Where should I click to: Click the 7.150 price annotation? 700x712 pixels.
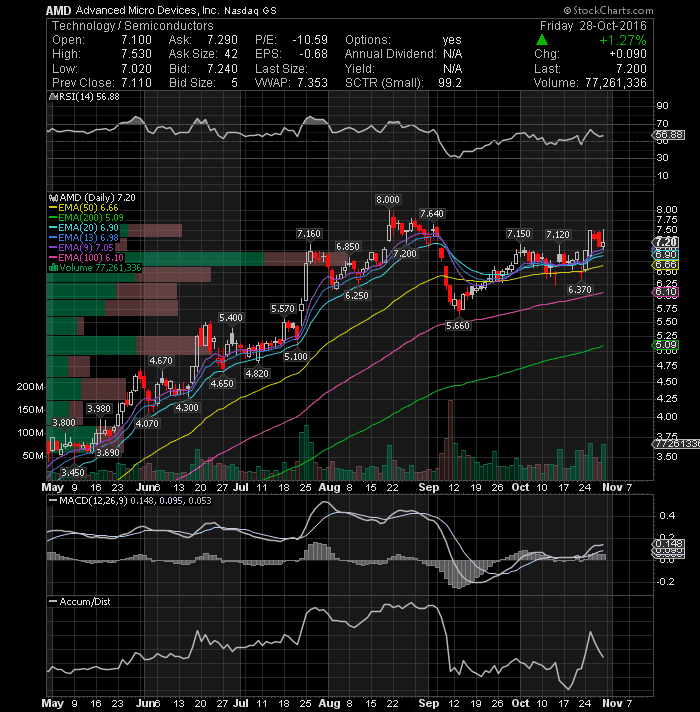click(x=518, y=234)
